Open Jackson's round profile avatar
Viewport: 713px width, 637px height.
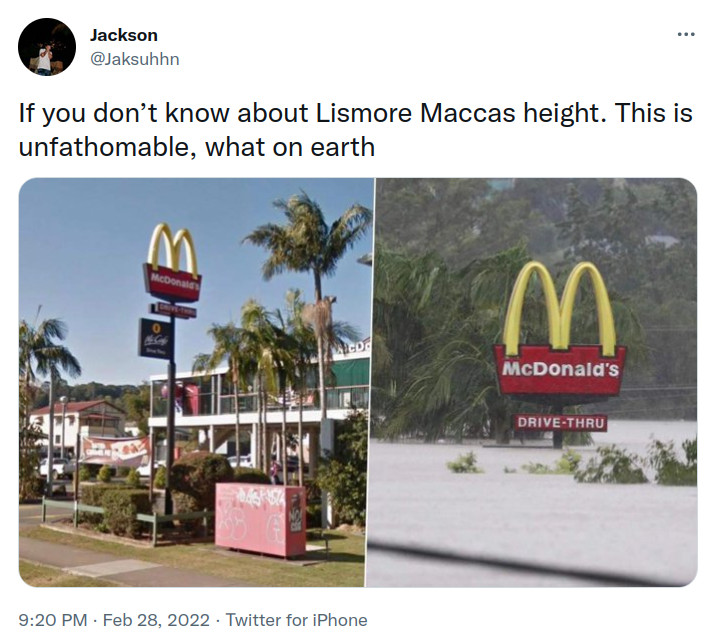tap(47, 47)
